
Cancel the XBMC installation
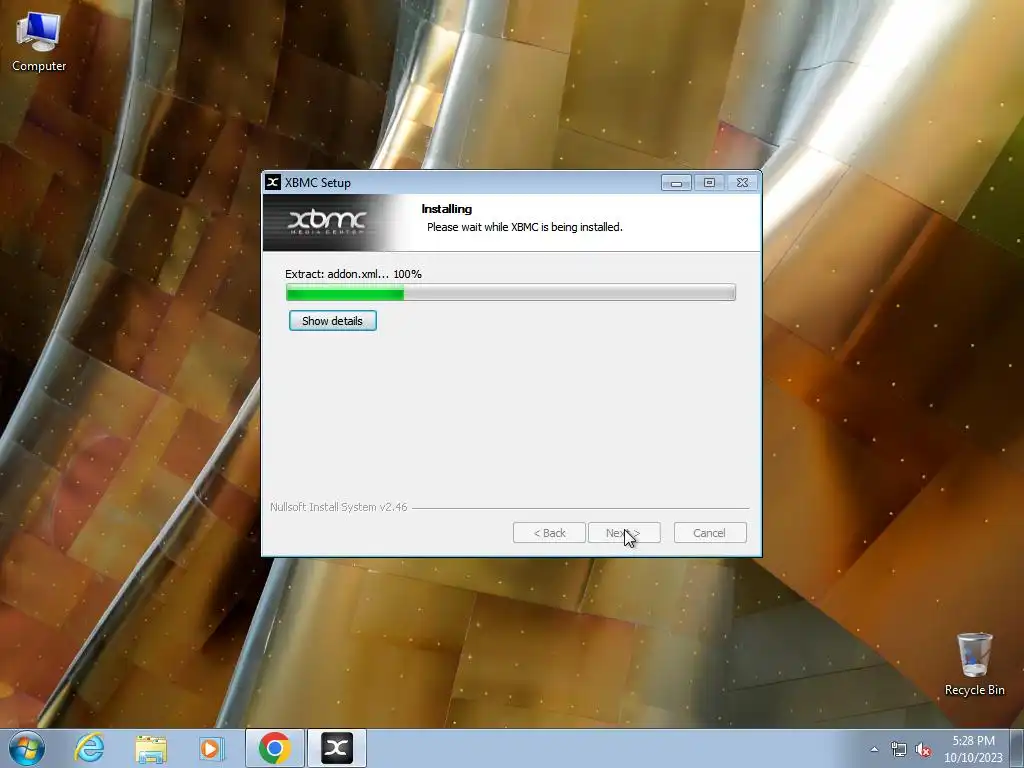click(x=710, y=533)
